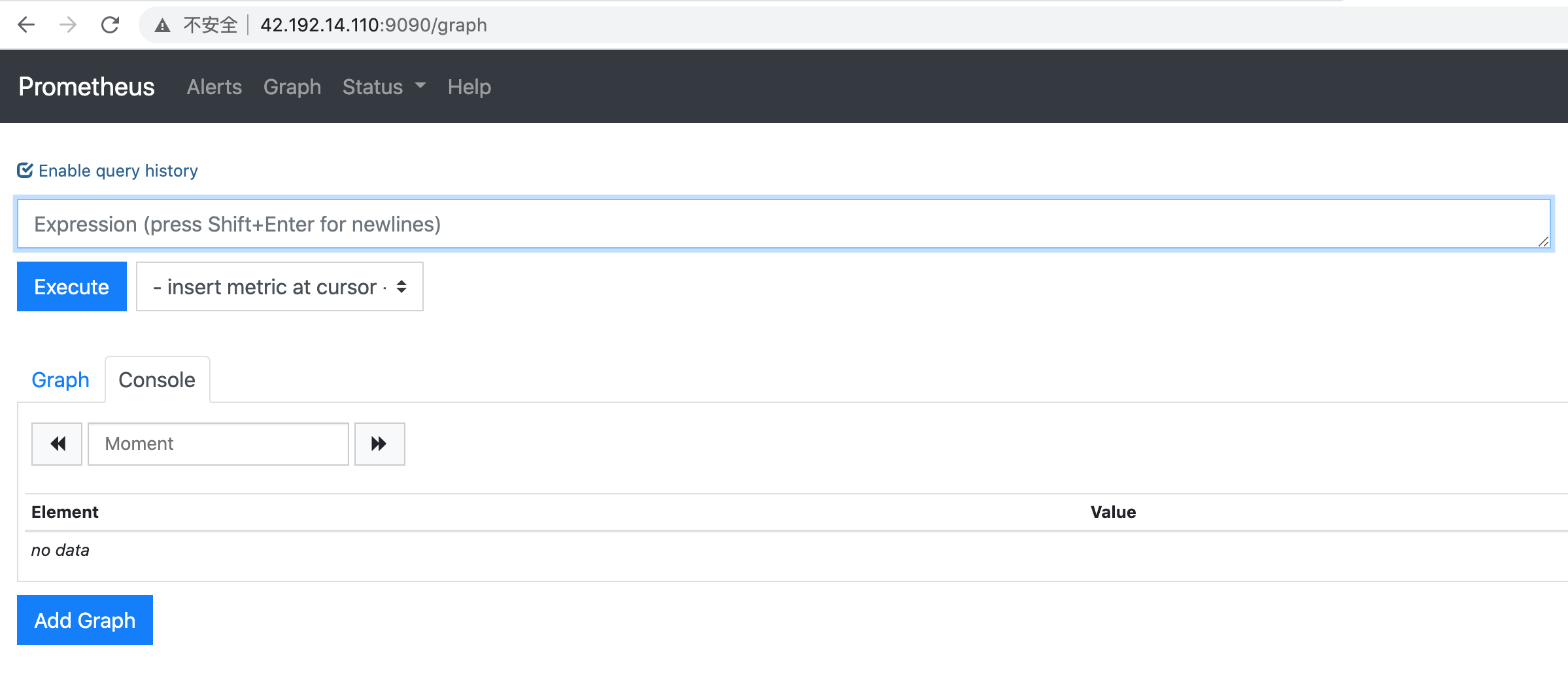This screenshot has height=688, width=1568.
Task: Click the Value column header
Action: pos(1113,512)
